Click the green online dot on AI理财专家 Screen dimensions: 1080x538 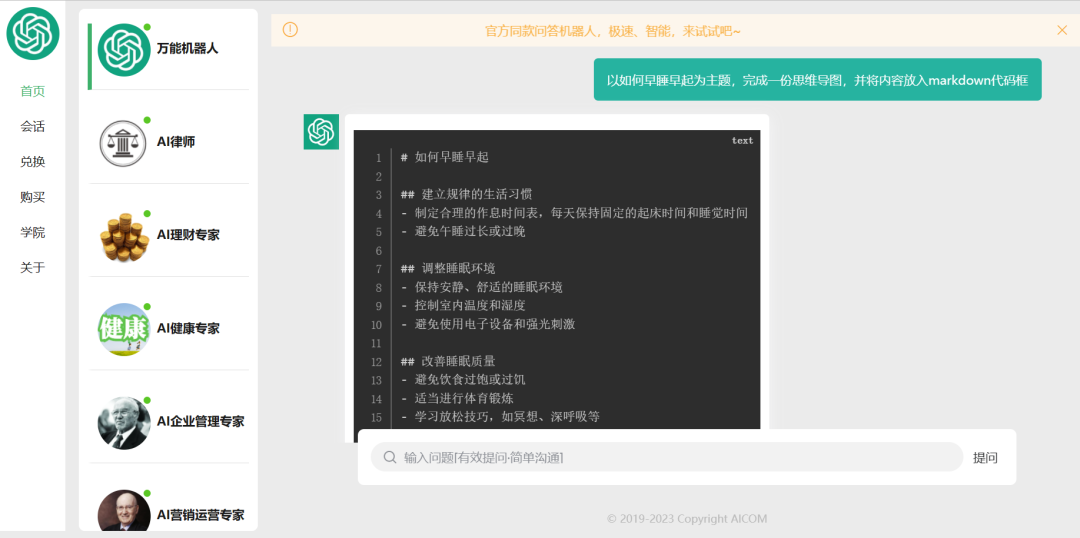(147, 214)
